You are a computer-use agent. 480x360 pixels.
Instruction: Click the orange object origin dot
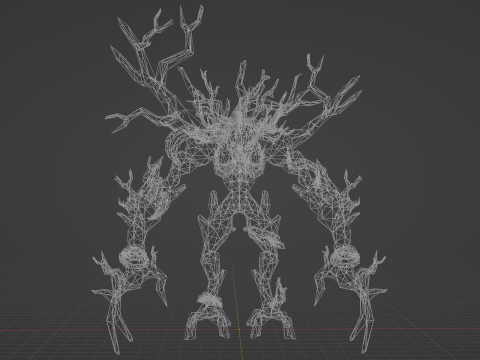[x=239, y=330]
